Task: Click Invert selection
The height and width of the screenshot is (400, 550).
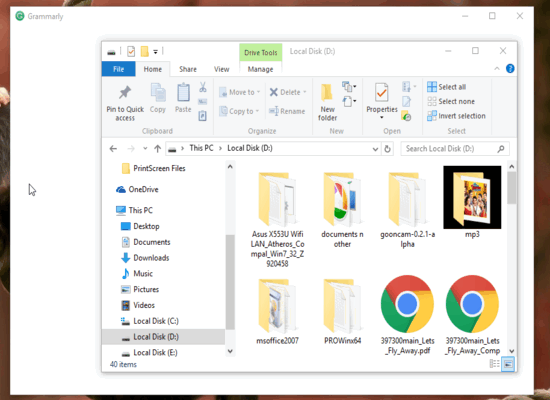Action: pyautogui.click(x=456, y=116)
